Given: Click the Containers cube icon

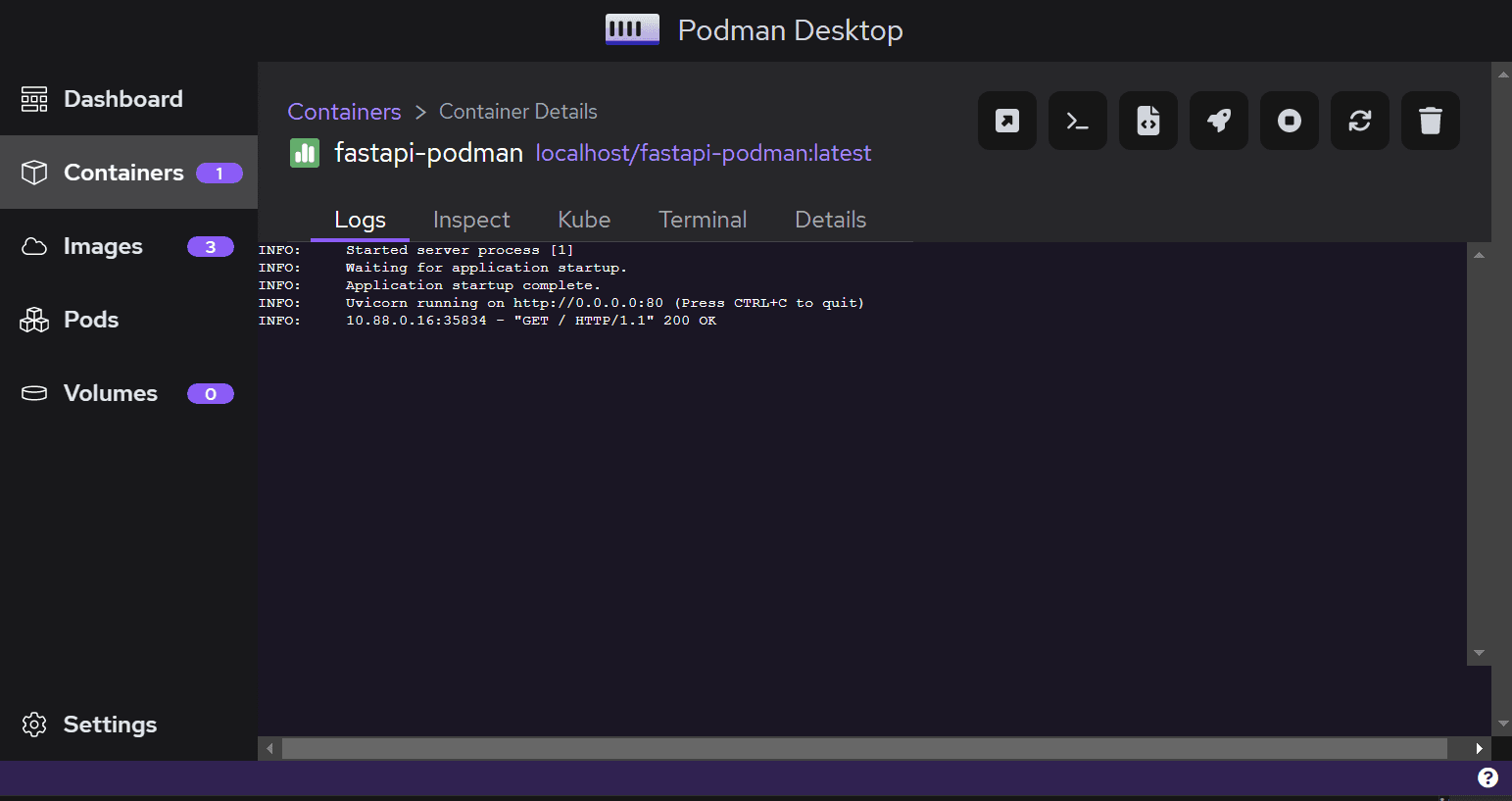Looking at the screenshot, I should tap(34, 173).
